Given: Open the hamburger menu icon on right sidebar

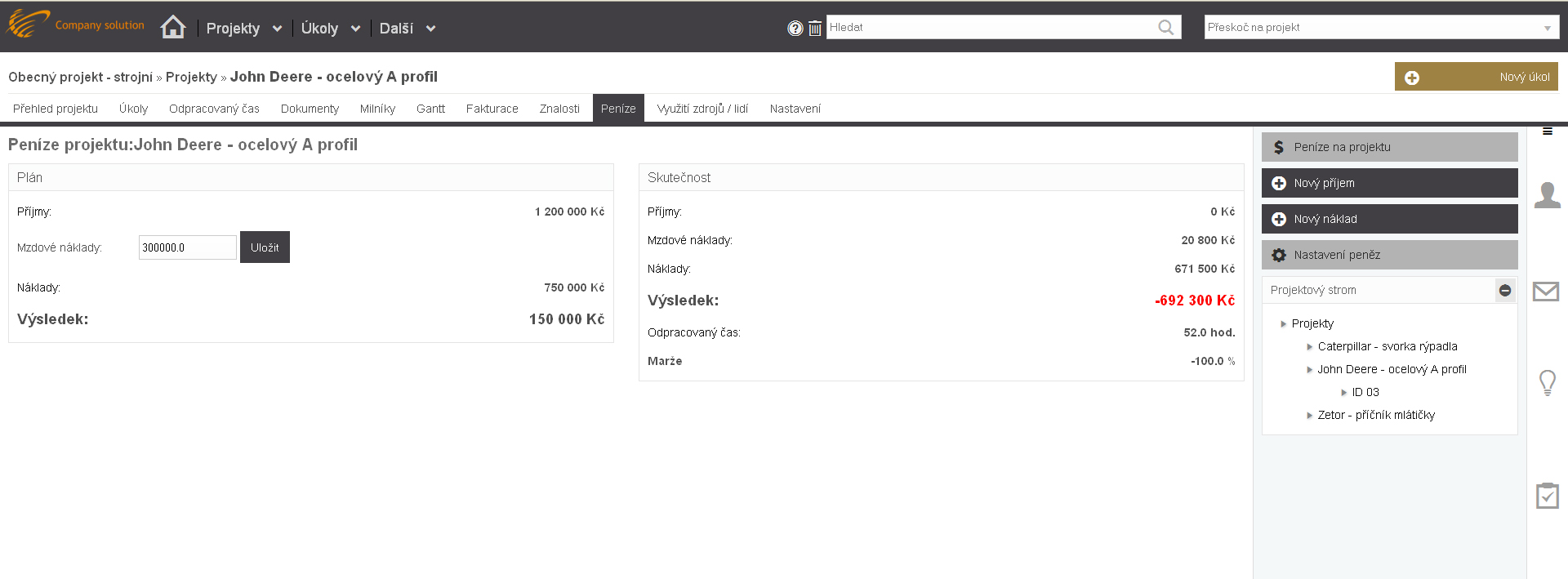Looking at the screenshot, I should (x=1548, y=131).
